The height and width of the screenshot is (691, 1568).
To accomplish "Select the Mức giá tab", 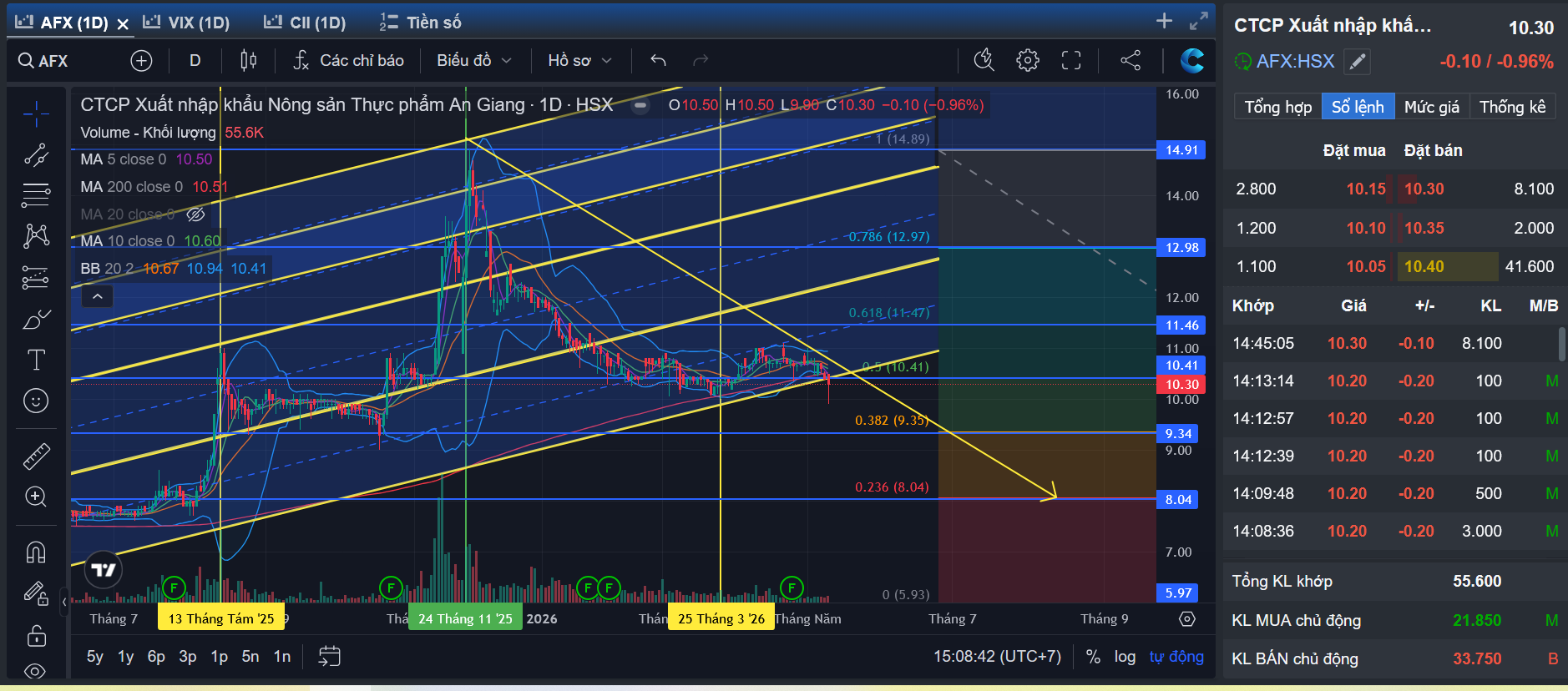I will point(1432,107).
